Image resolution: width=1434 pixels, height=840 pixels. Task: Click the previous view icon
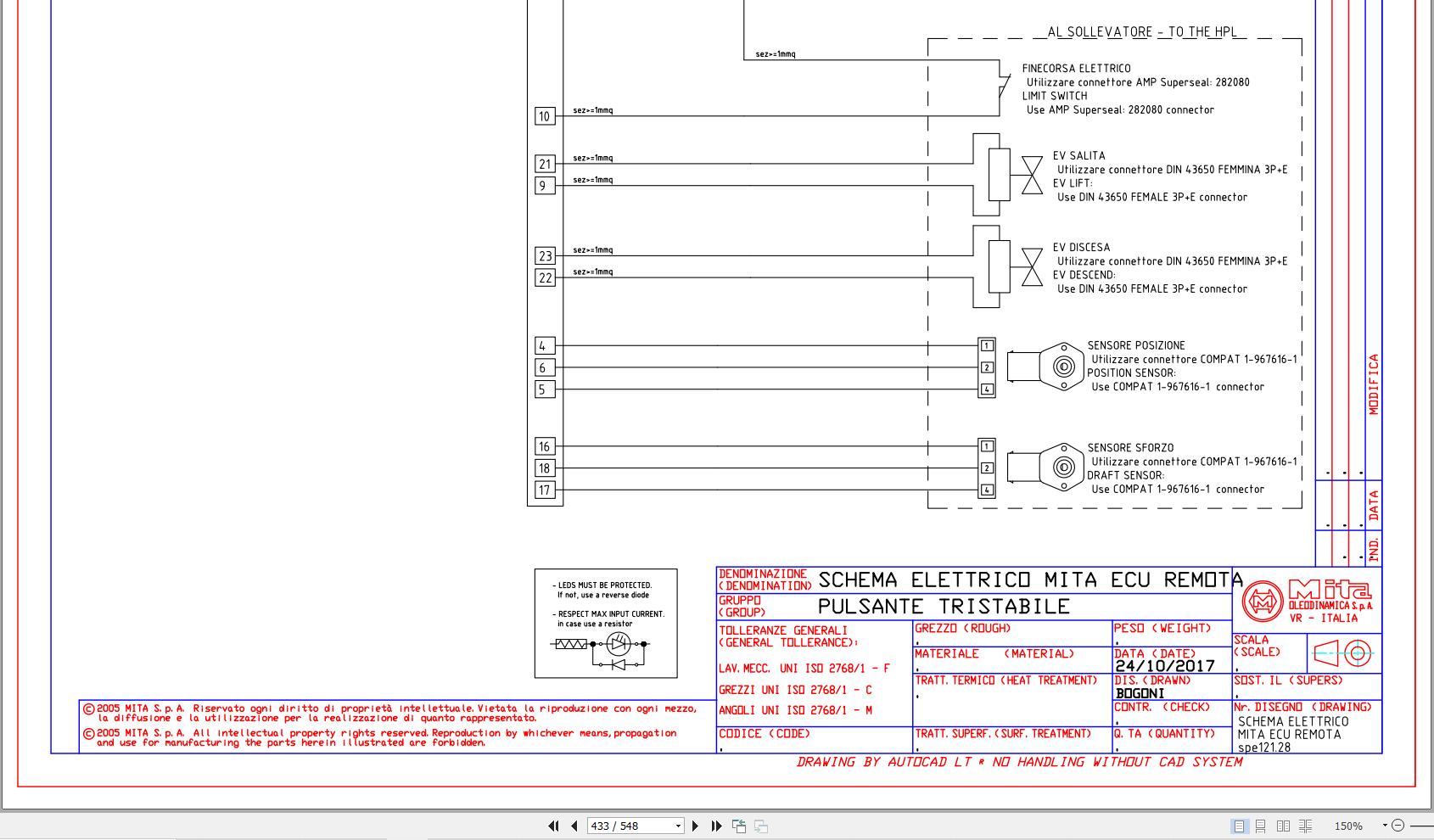[739, 826]
